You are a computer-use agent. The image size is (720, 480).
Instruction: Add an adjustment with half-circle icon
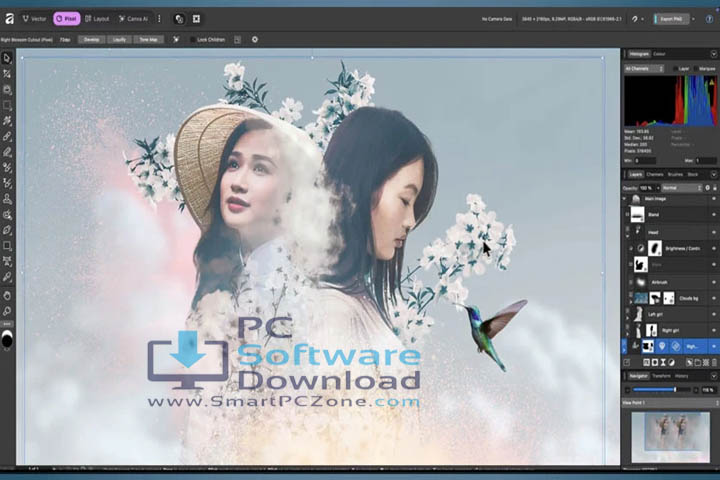pyautogui.click(x=671, y=362)
